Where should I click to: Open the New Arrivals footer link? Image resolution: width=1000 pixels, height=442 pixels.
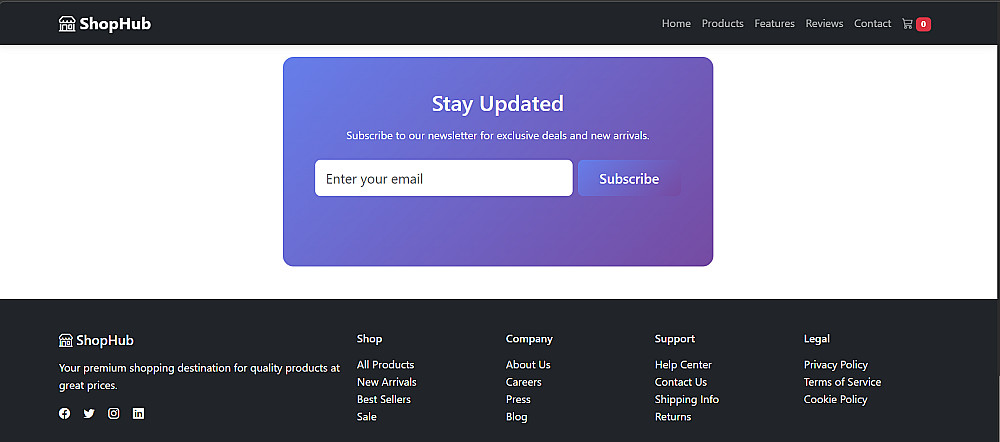tap(386, 382)
